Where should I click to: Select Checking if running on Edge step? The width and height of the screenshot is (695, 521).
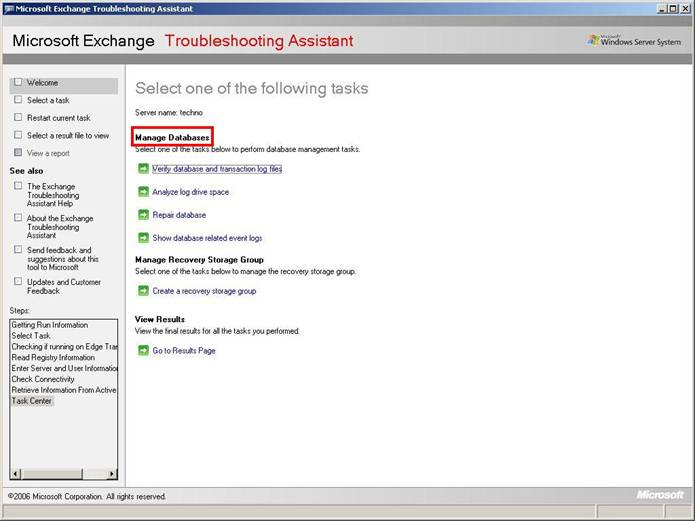[64, 347]
